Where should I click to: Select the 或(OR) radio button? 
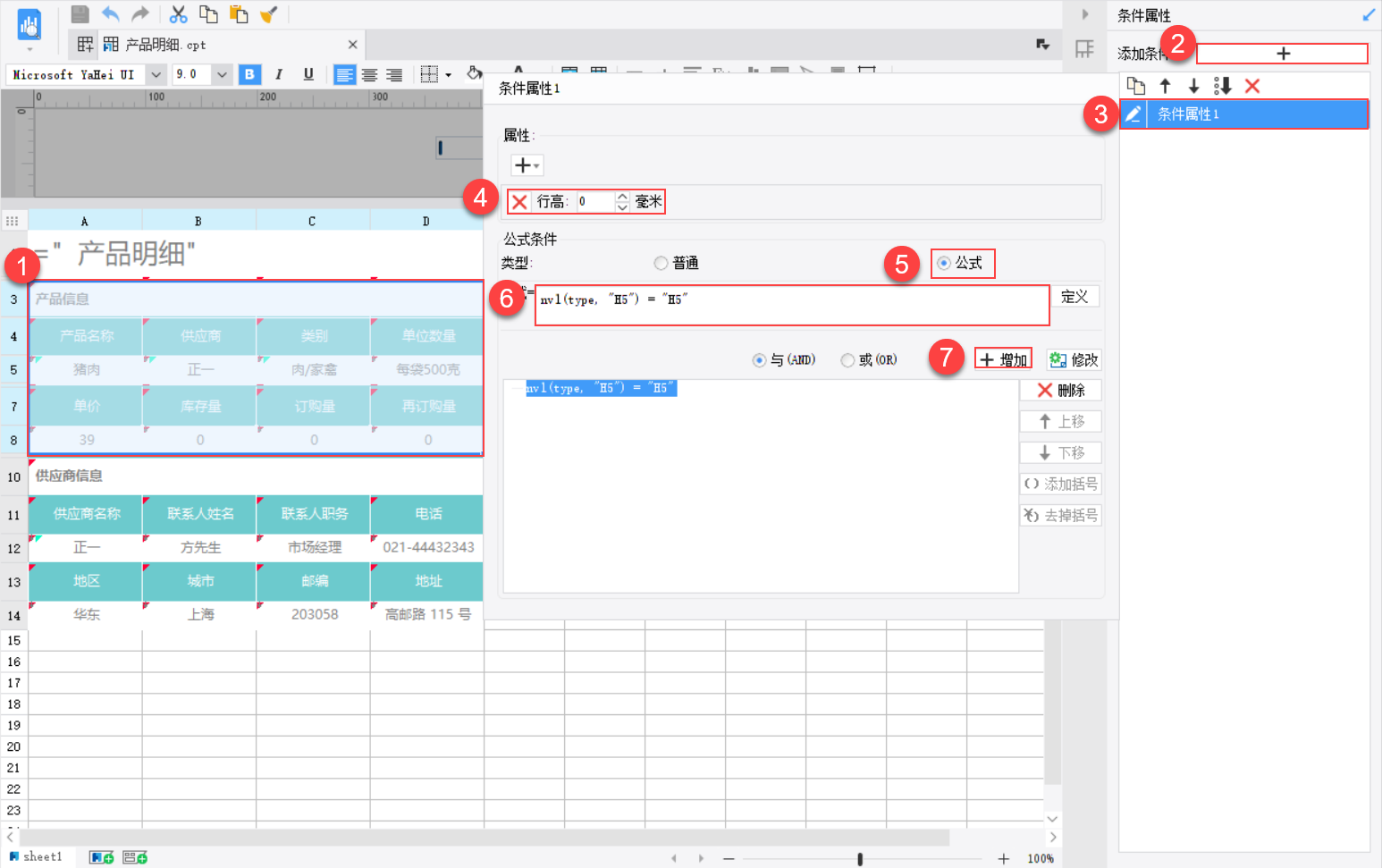pyautogui.click(x=847, y=360)
